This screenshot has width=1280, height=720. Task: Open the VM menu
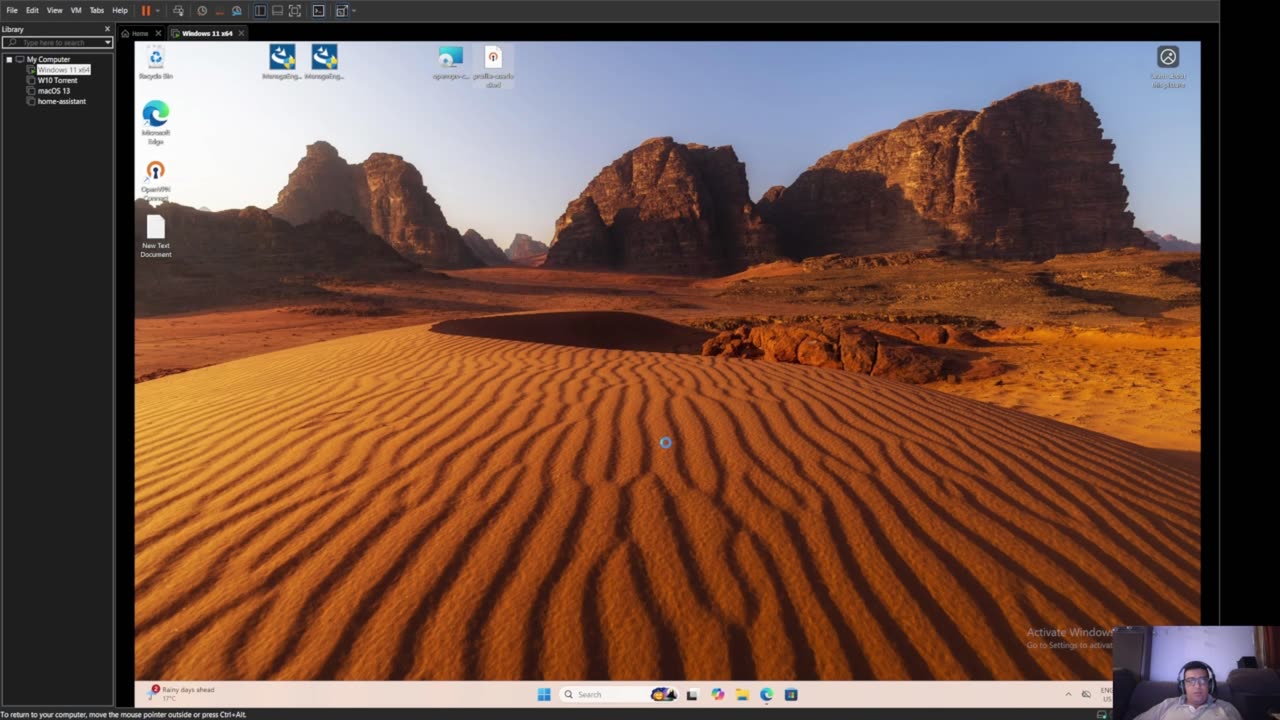76,10
